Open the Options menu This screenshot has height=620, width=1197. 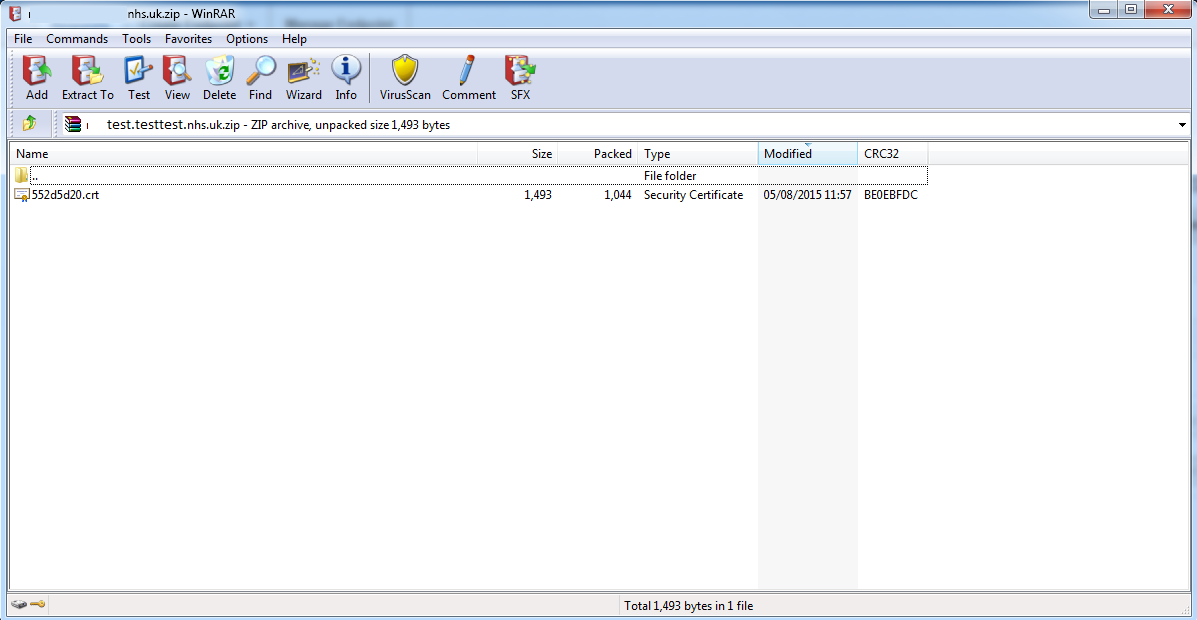click(247, 39)
